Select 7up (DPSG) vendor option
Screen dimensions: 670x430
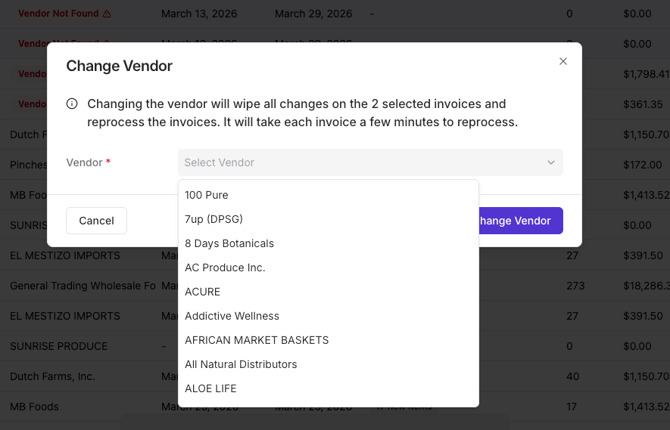[x=214, y=219]
